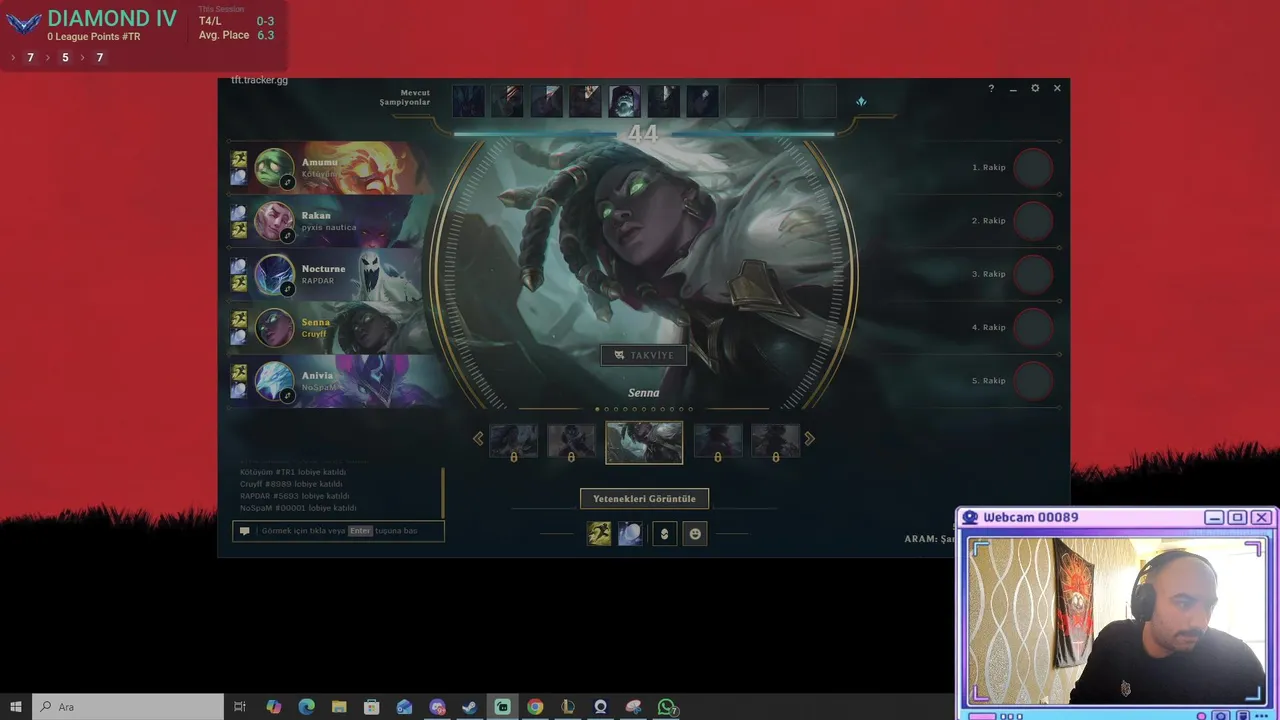The width and height of the screenshot is (1280, 720).
Task: Select the Amumu player row
Action: click(331, 168)
